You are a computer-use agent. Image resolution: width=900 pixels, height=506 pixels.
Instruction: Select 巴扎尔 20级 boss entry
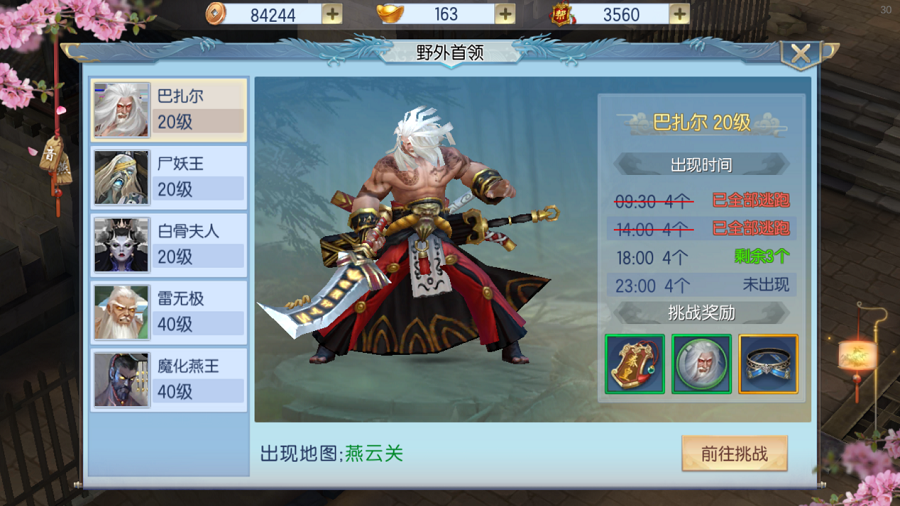(x=169, y=110)
